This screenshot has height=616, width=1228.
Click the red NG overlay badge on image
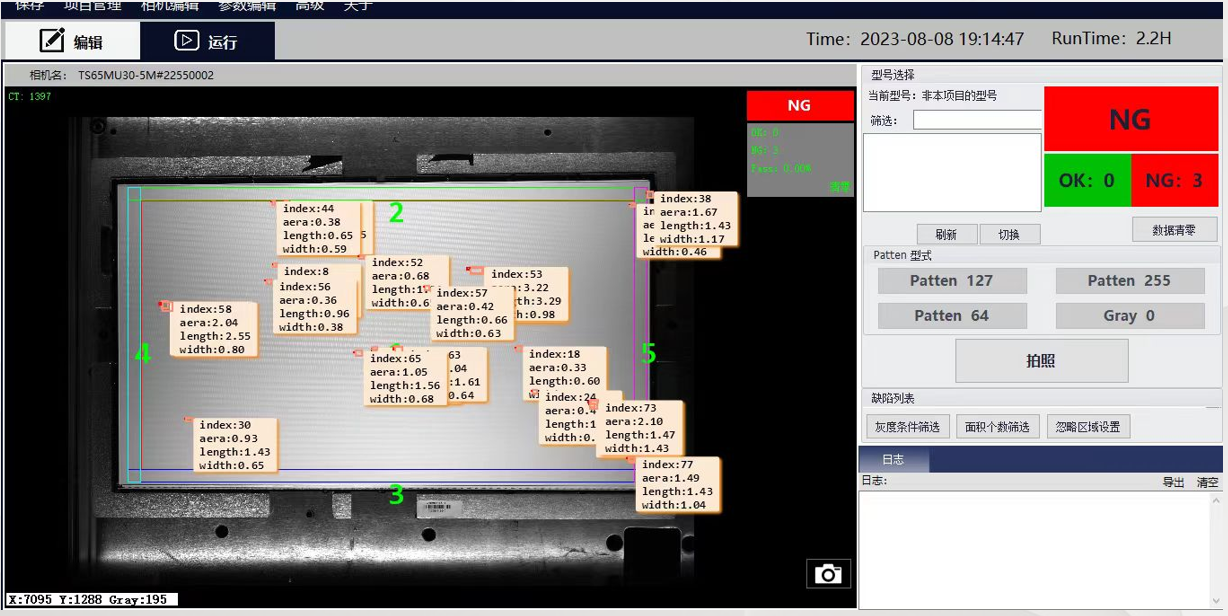pos(799,106)
